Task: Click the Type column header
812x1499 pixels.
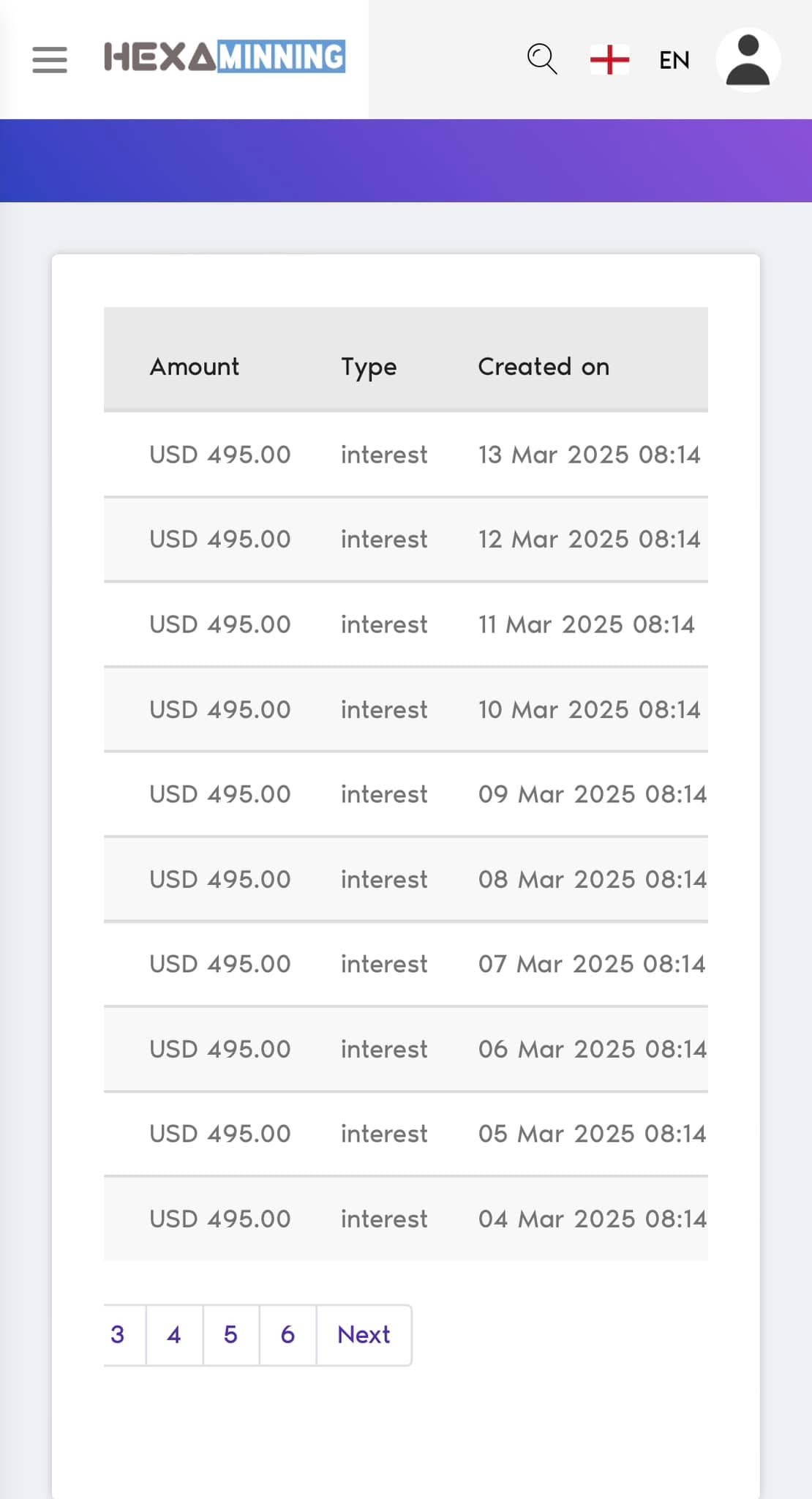Action: [x=369, y=366]
